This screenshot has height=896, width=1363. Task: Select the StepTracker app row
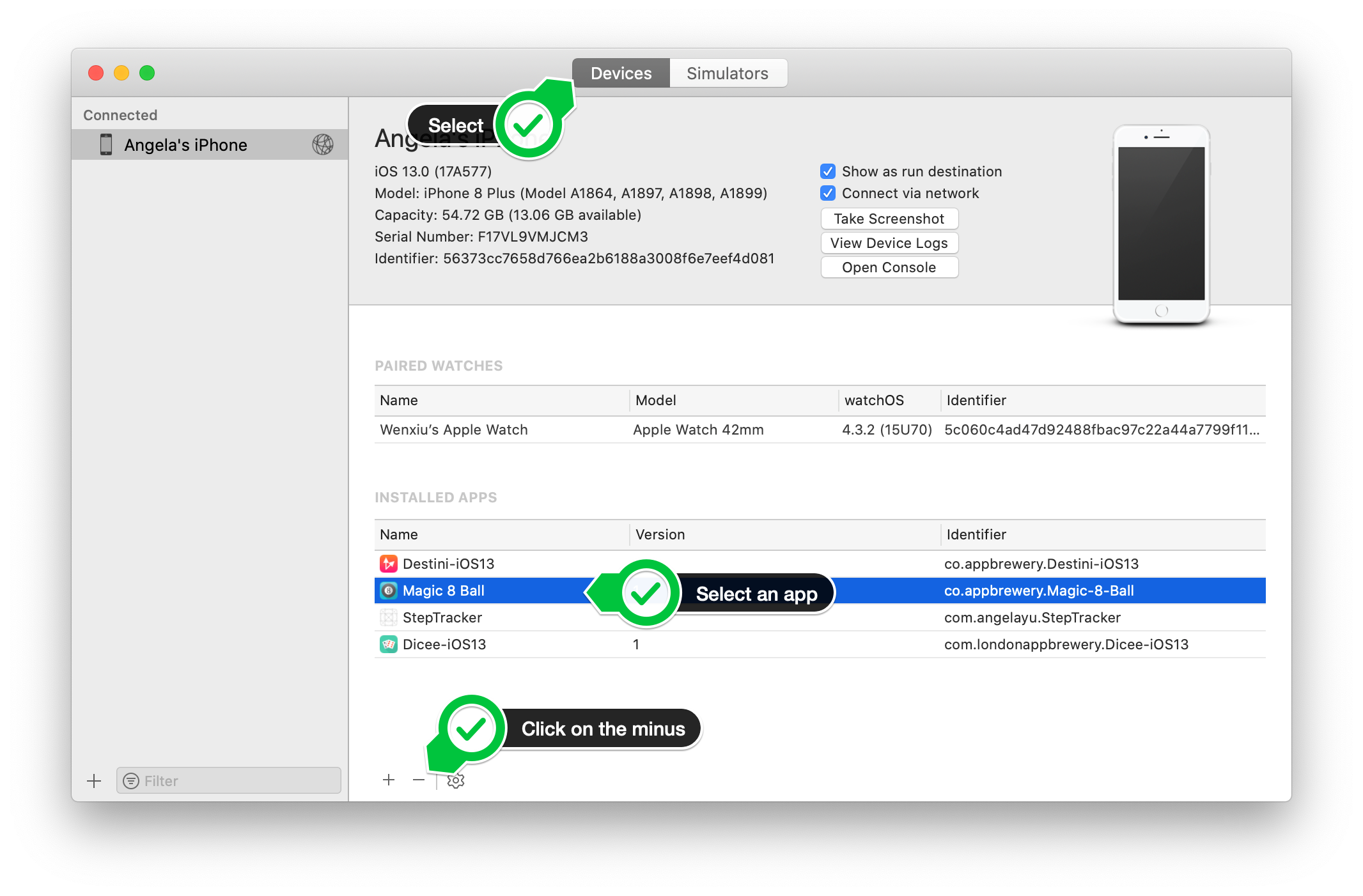[820, 617]
